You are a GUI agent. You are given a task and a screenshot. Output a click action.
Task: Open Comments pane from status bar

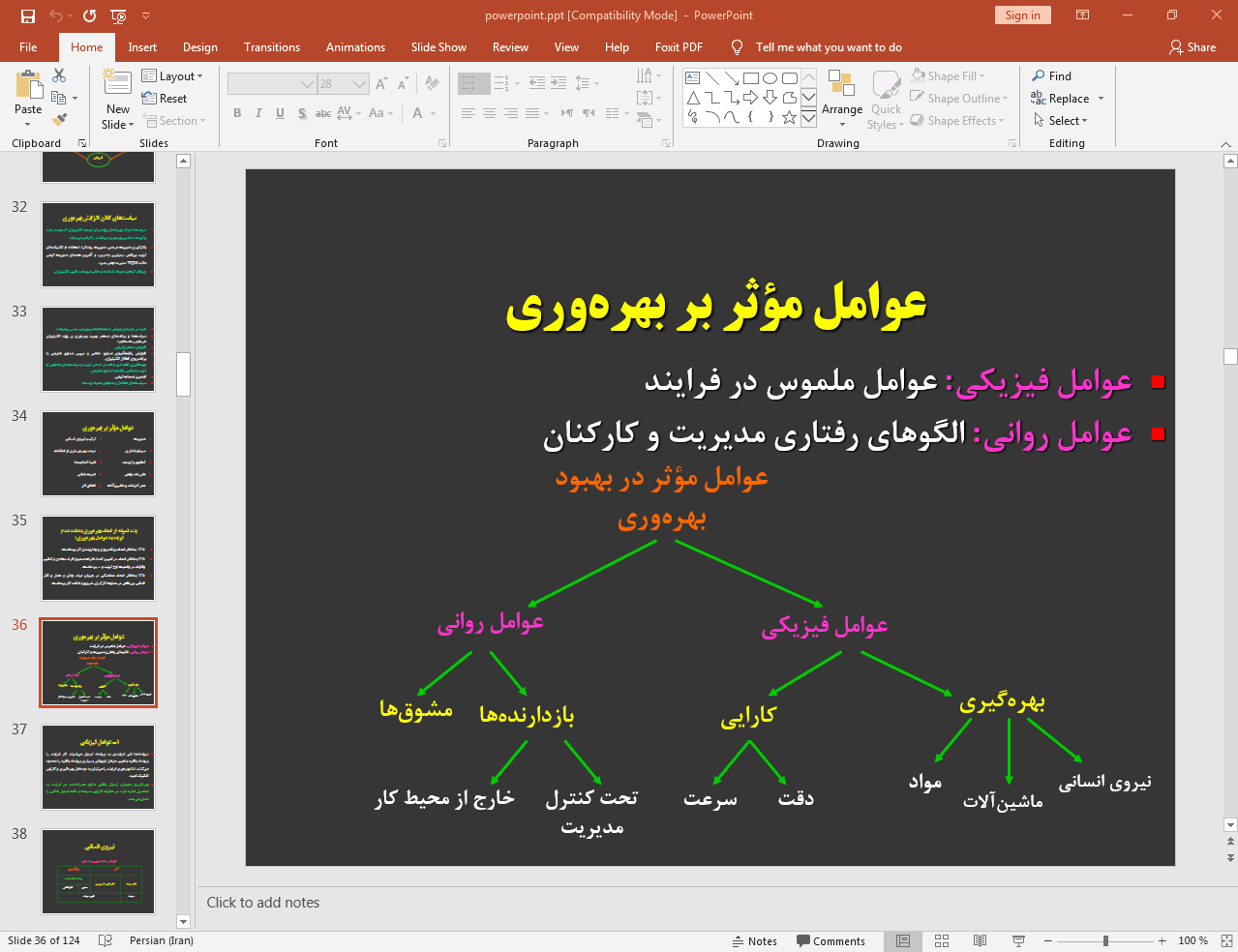tap(830, 941)
